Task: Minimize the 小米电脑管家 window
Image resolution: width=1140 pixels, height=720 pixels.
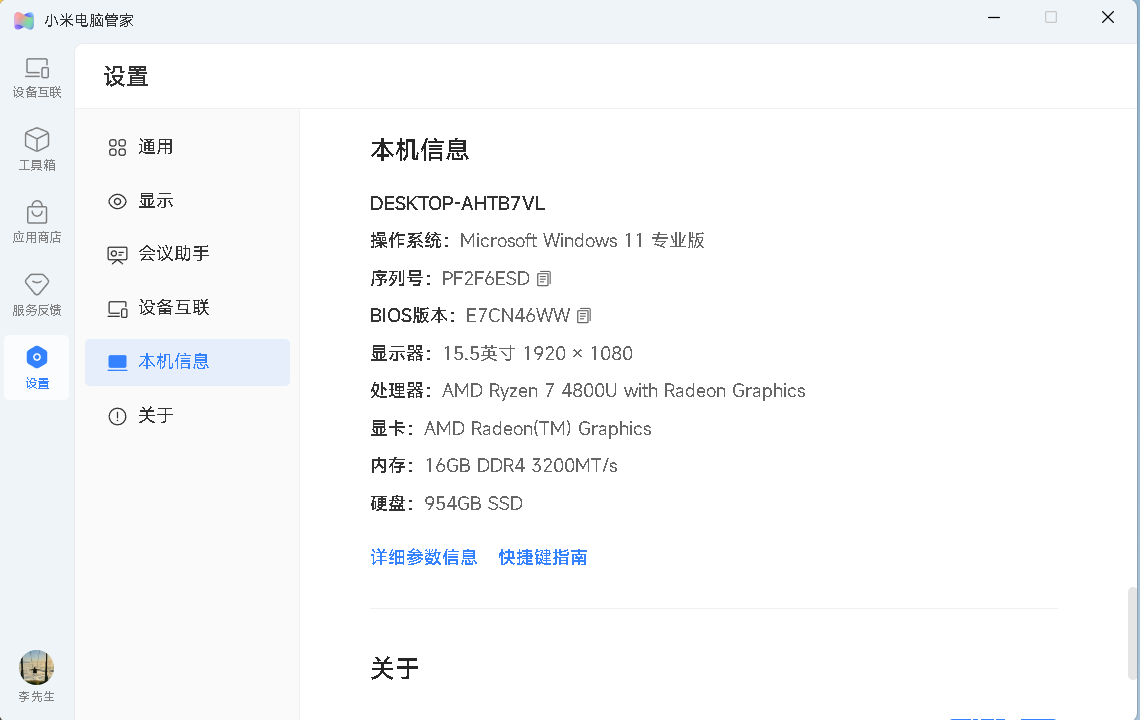Action: coord(994,17)
